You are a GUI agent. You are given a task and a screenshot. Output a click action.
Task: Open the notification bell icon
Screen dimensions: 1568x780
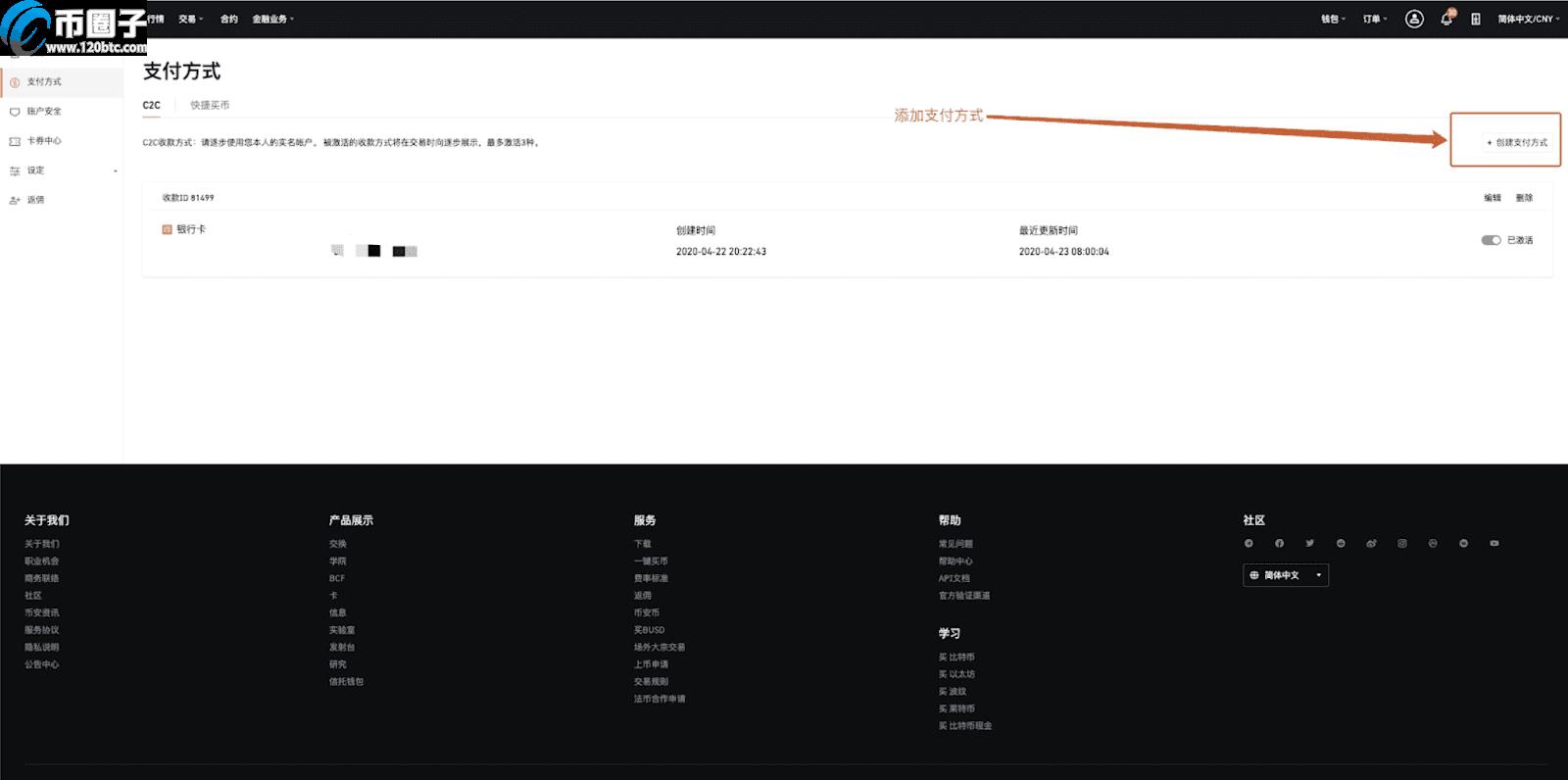[1446, 19]
